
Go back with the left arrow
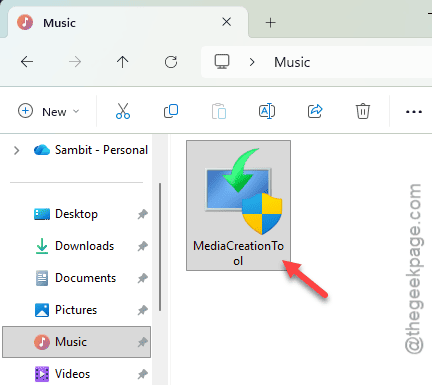[27, 62]
